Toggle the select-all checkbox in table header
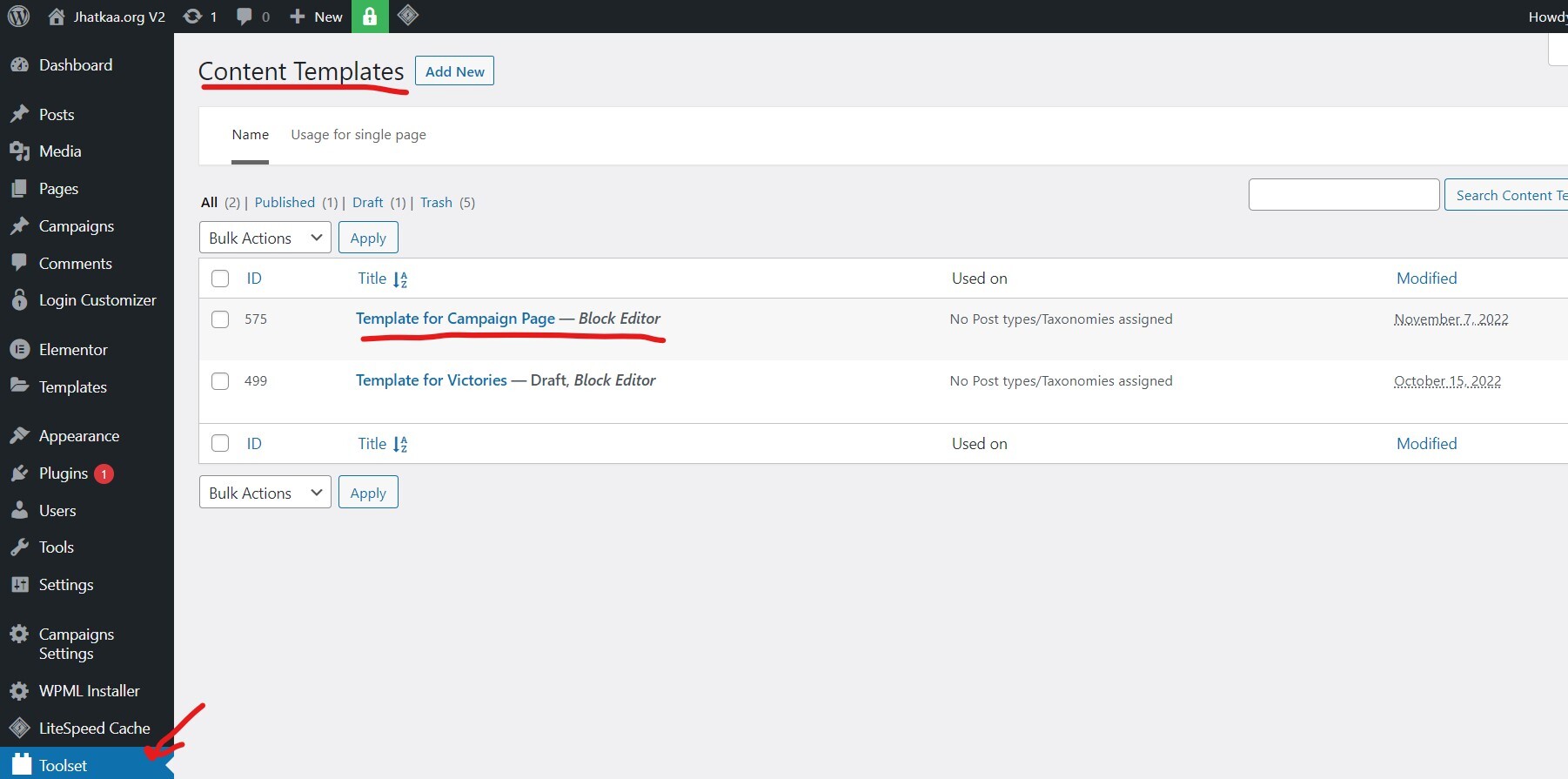Image resolution: width=1568 pixels, height=779 pixels. coord(220,279)
